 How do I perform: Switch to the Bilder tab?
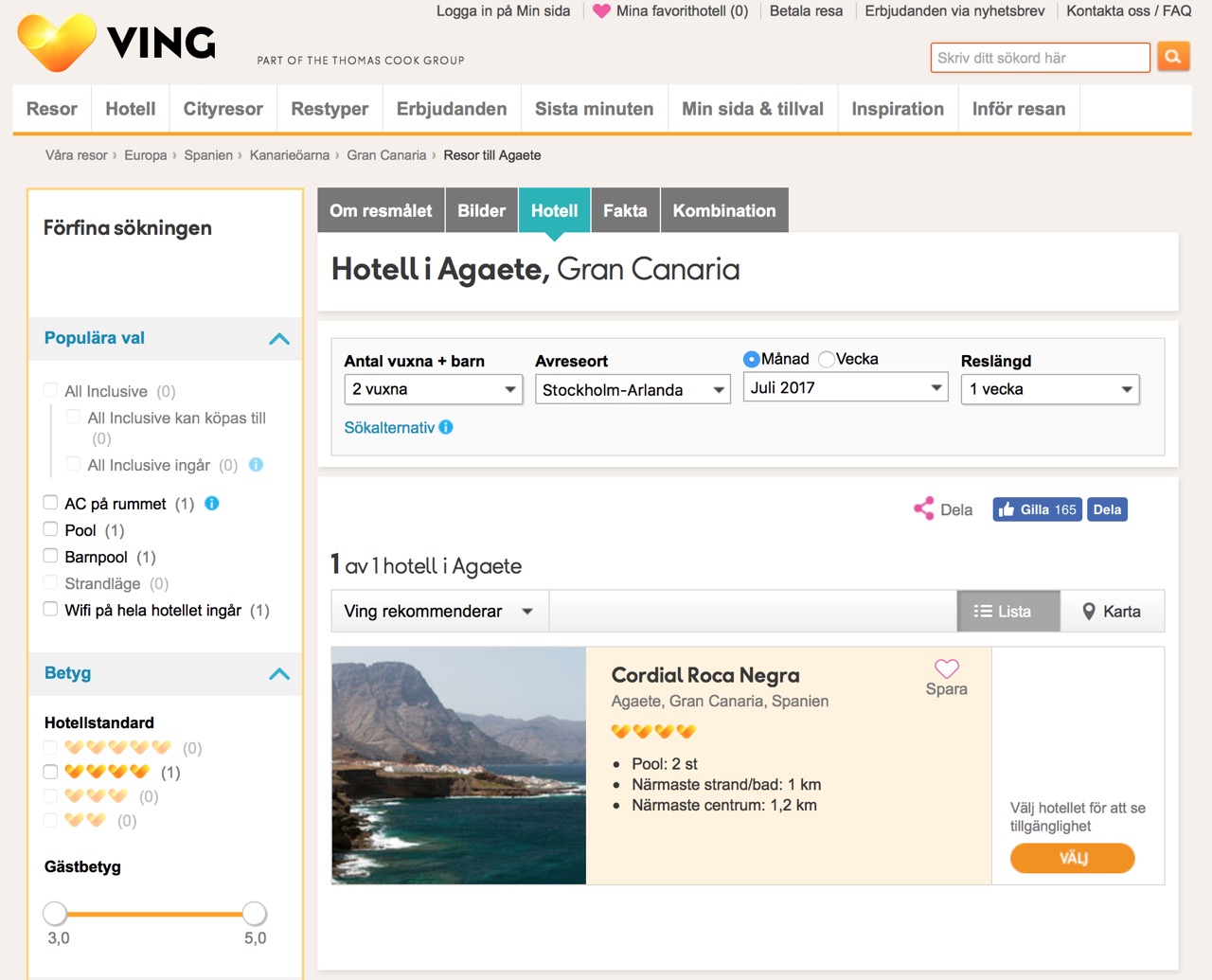(482, 210)
